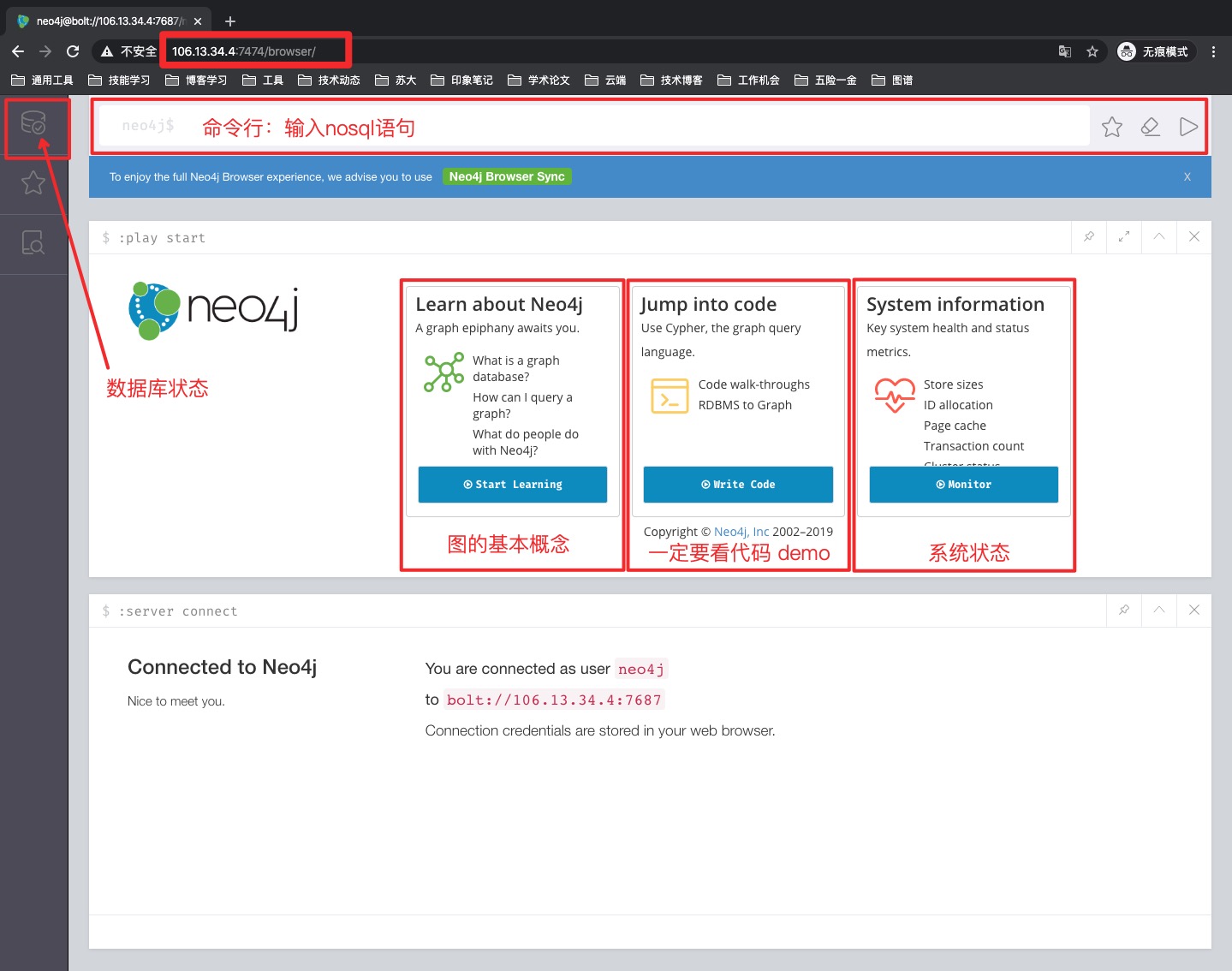Image resolution: width=1232 pixels, height=971 pixels.
Task: Click 'What is a graph database?' text
Action: 516,368
